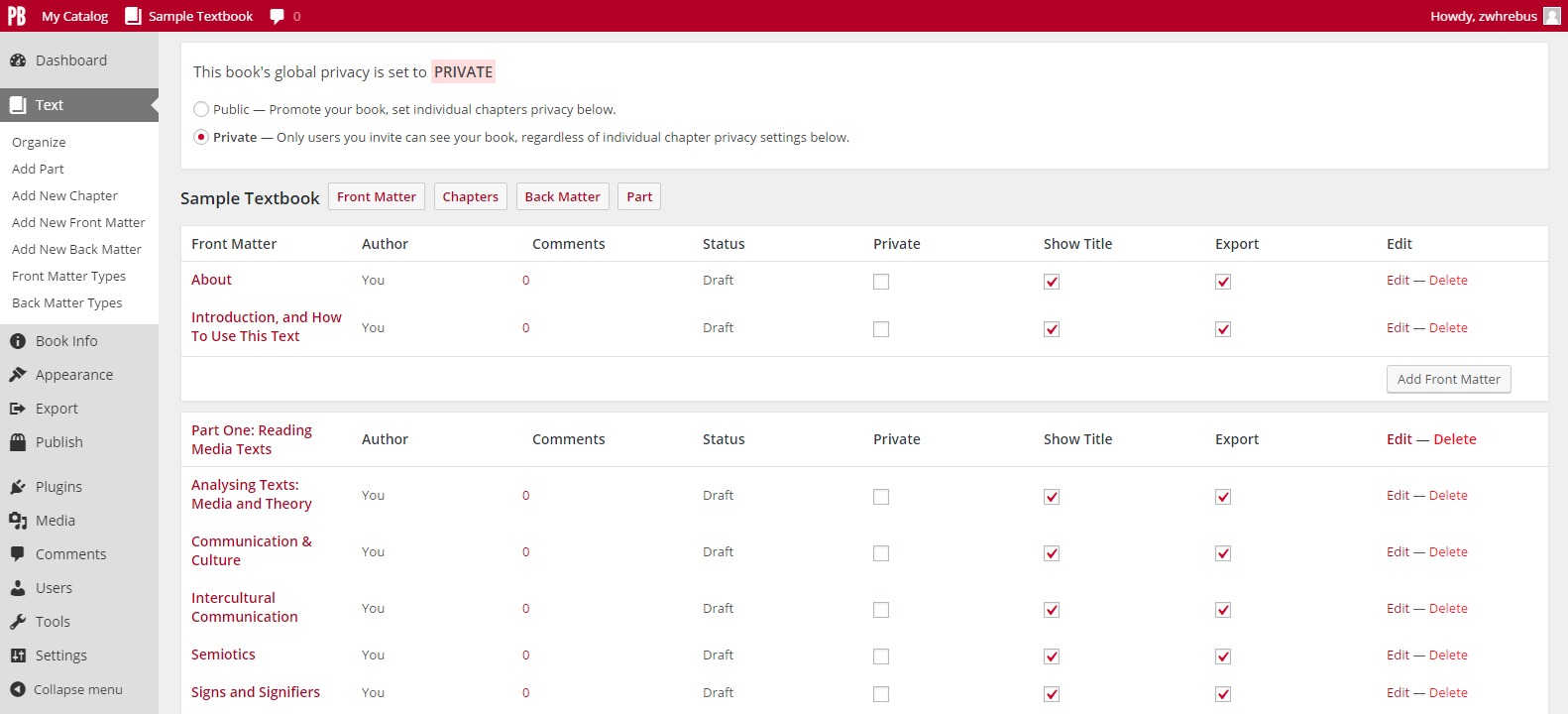Toggle Show Title checkbox for About
This screenshot has height=714, width=1568.
pyautogui.click(x=1052, y=282)
